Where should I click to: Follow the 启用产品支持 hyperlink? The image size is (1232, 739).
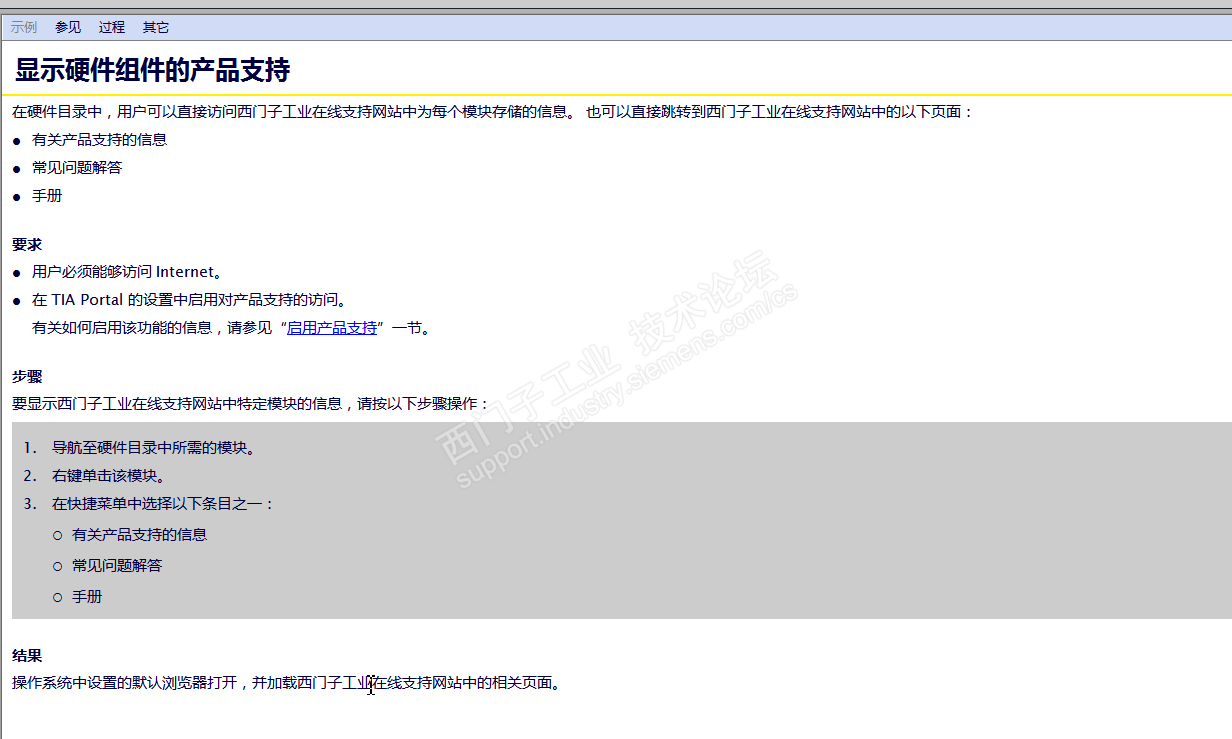pyautogui.click(x=332, y=328)
